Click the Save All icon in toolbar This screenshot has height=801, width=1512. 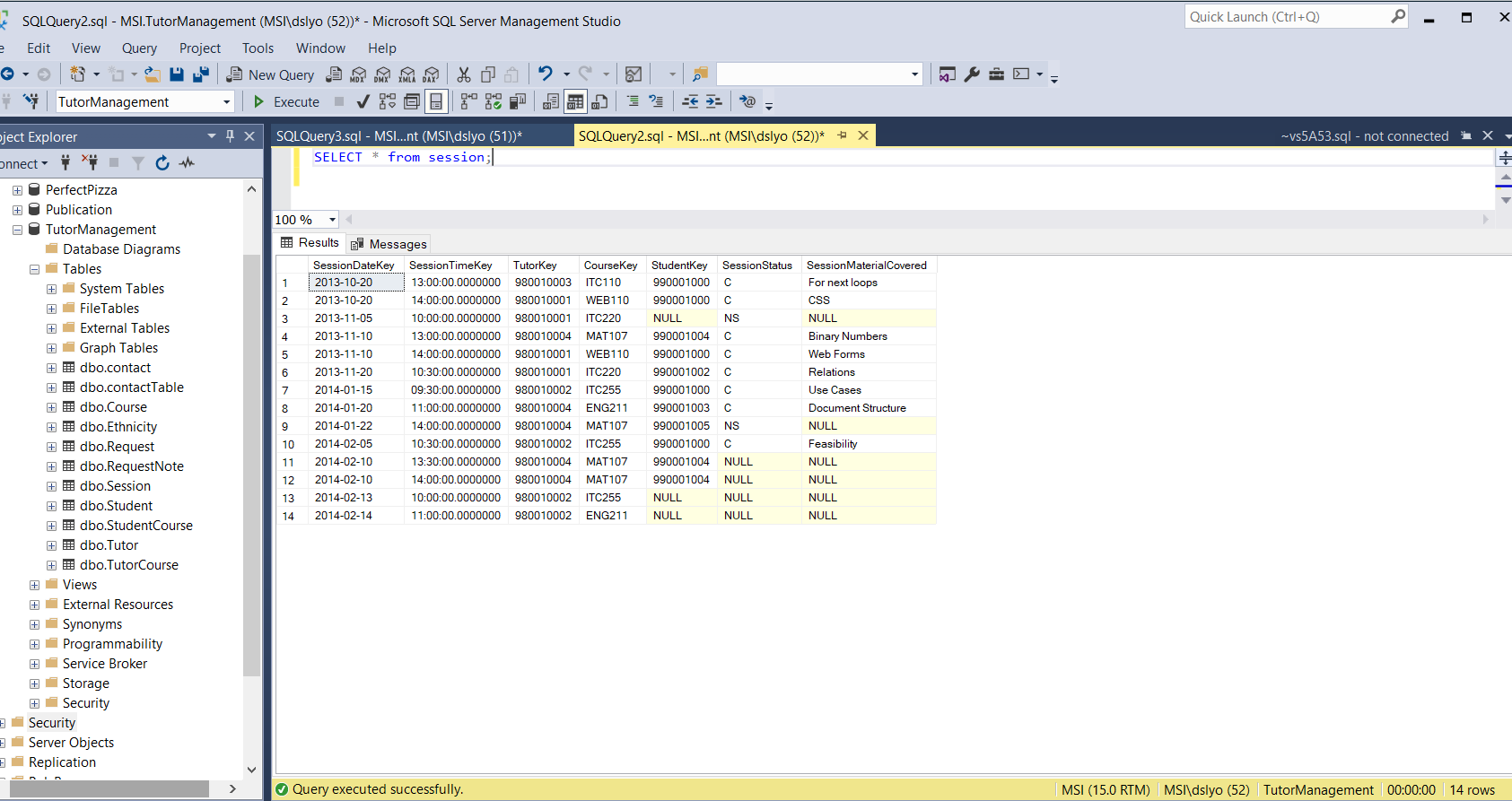(201, 74)
